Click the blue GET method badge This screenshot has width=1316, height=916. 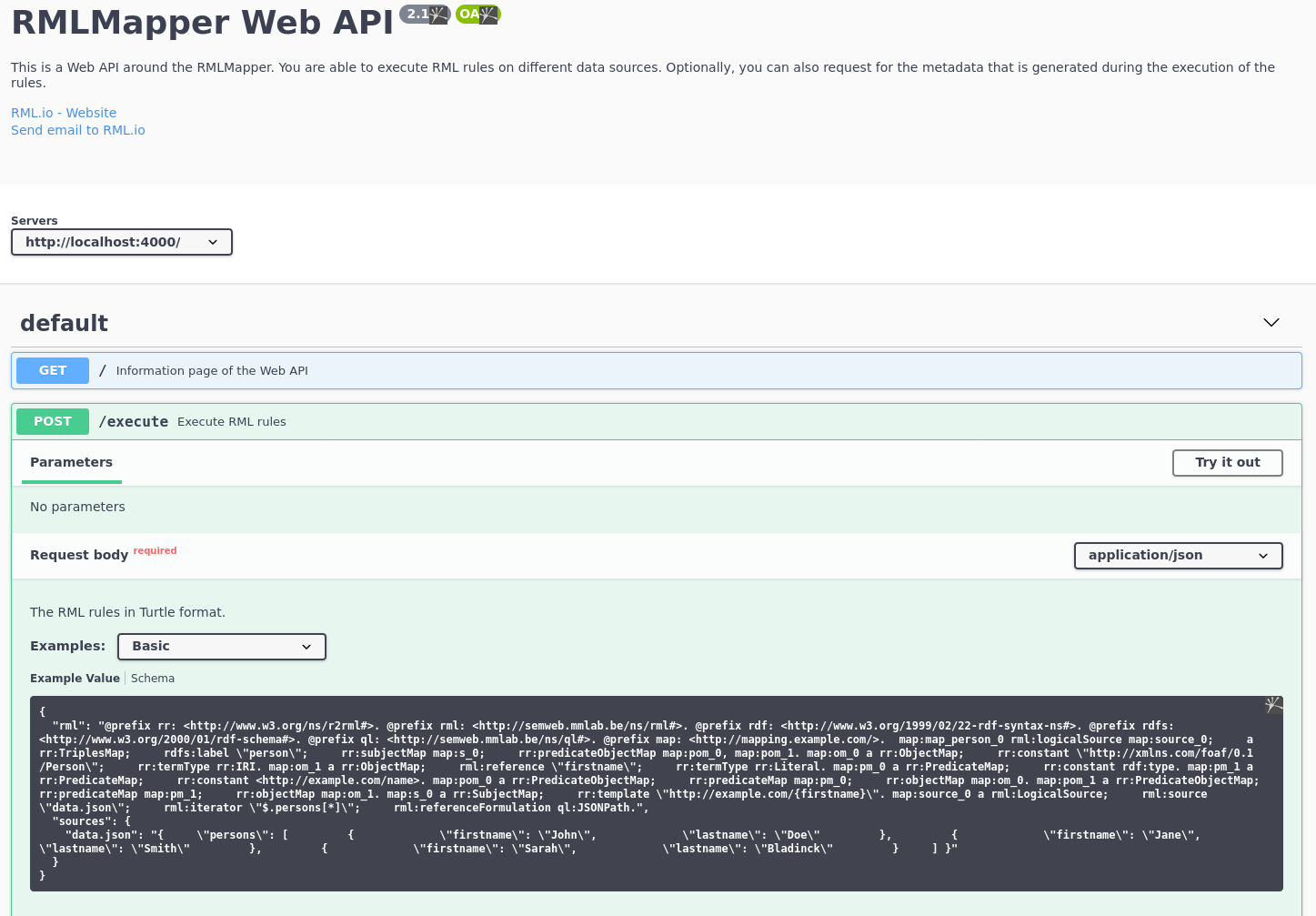click(x=53, y=370)
